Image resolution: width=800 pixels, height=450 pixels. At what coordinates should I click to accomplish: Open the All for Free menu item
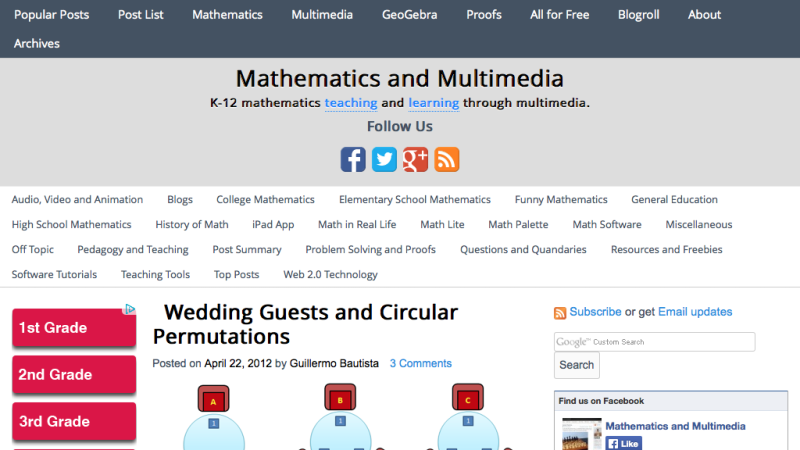point(559,15)
